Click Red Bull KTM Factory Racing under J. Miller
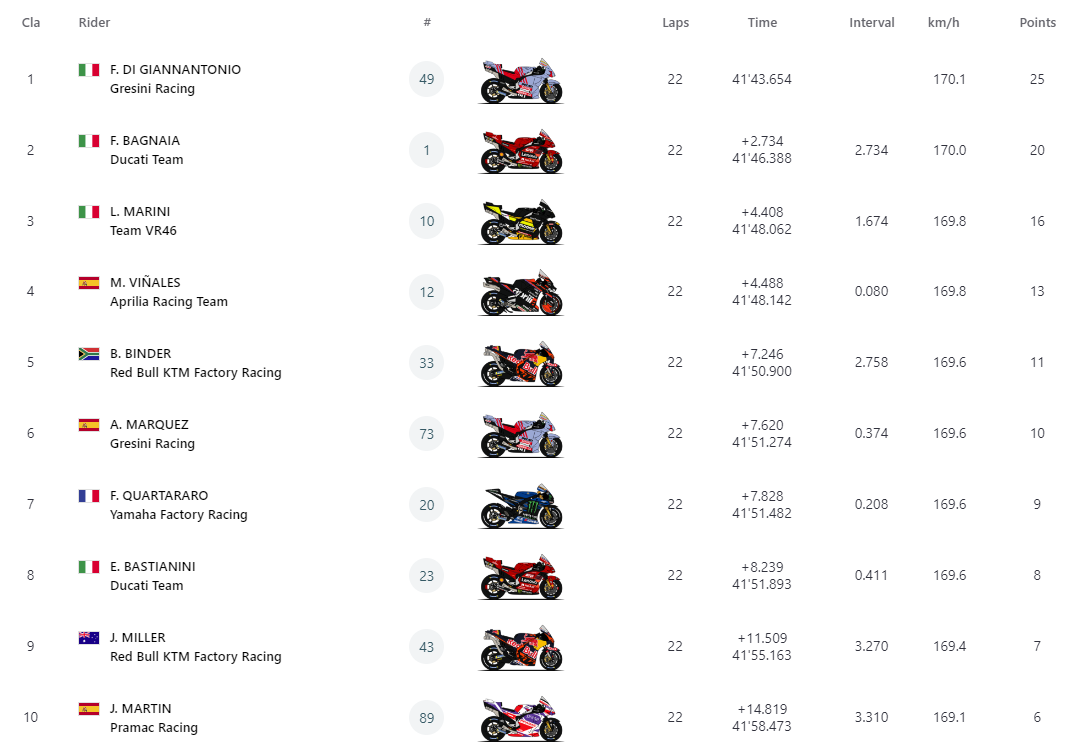Screen dimensions: 1074x743 click(196, 657)
